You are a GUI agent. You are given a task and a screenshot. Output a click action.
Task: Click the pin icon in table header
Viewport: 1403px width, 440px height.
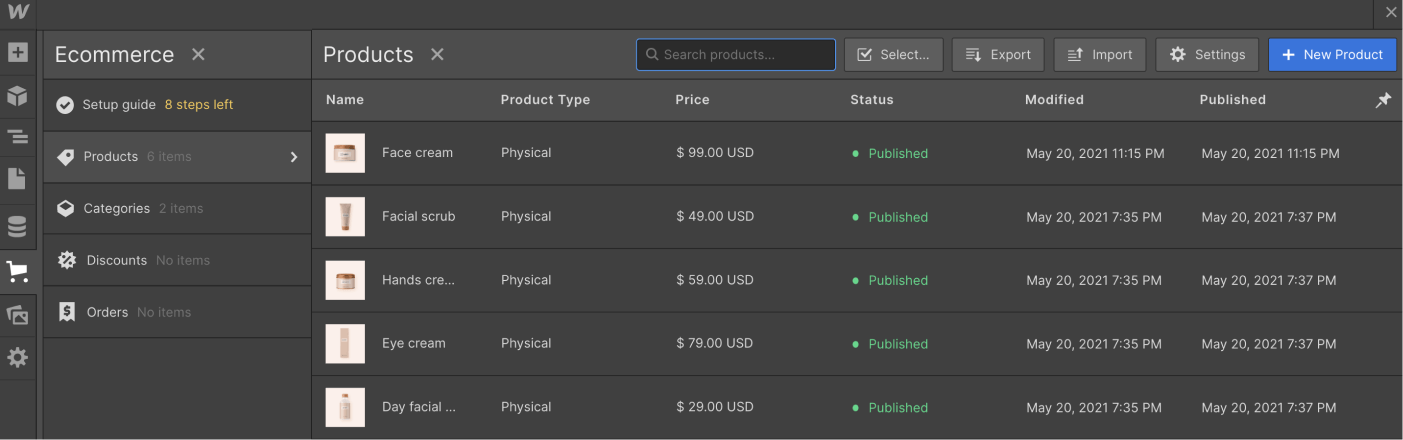1383,100
